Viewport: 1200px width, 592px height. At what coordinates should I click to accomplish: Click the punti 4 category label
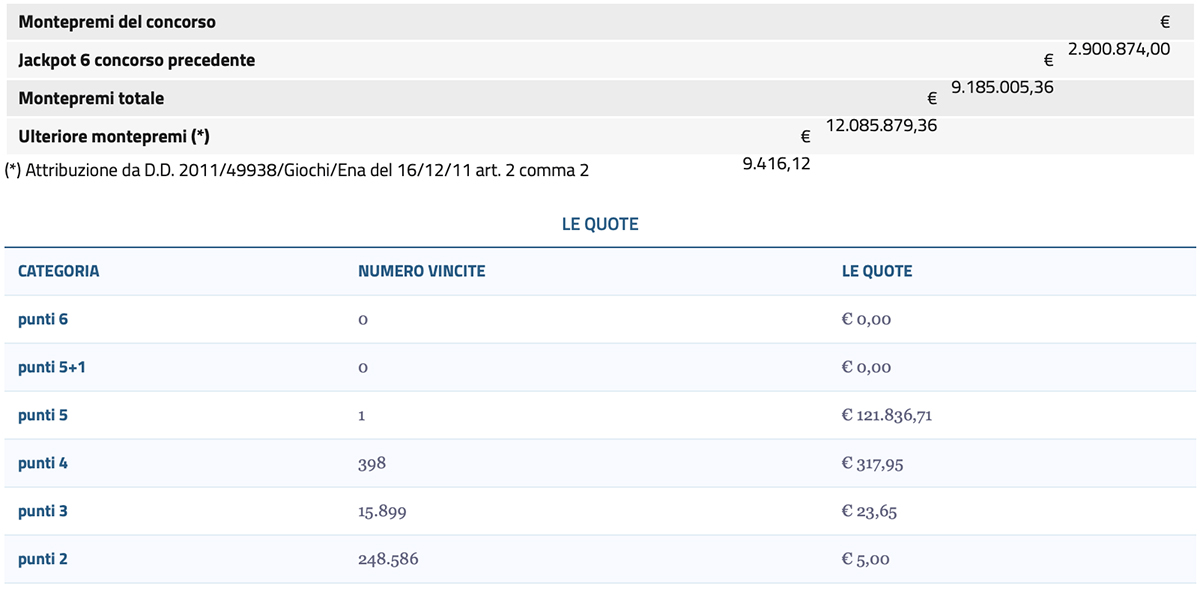pyautogui.click(x=43, y=463)
